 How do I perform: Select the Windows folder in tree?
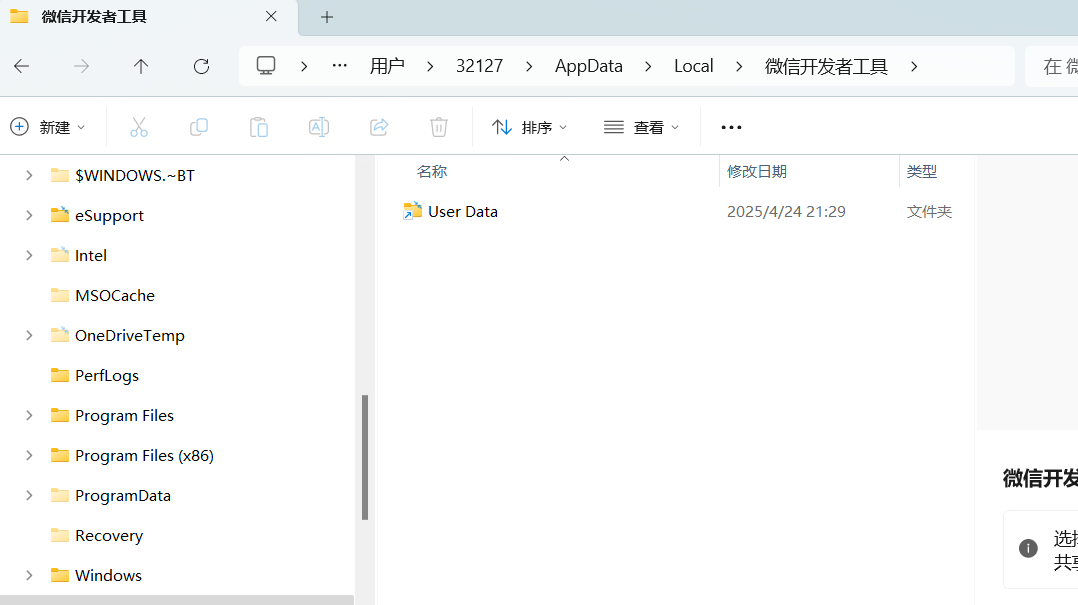[108, 575]
